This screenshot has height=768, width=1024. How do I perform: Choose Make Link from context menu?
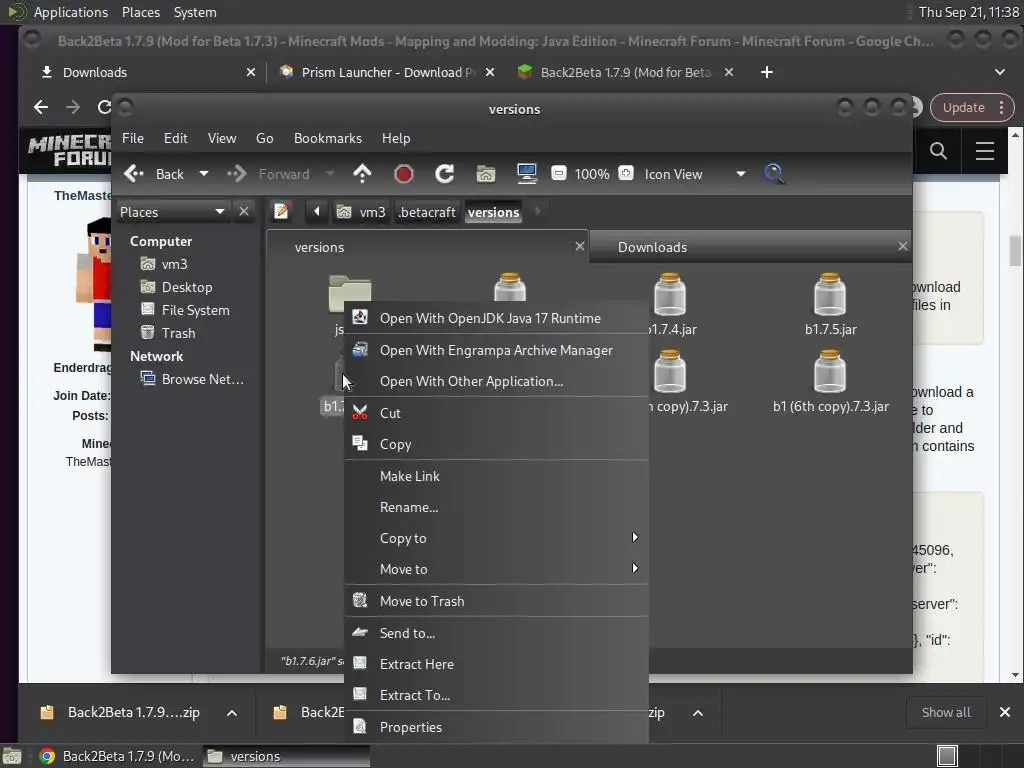click(496, 476)
